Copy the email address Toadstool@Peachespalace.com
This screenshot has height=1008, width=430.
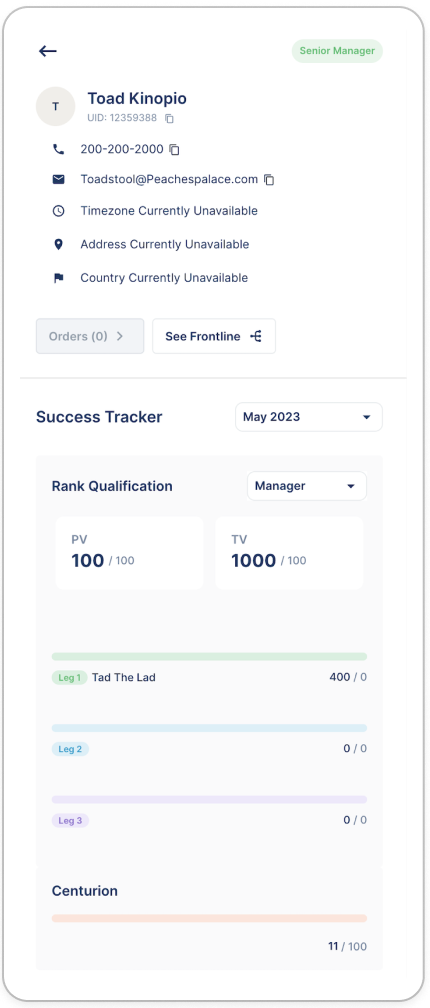(269, 180)
